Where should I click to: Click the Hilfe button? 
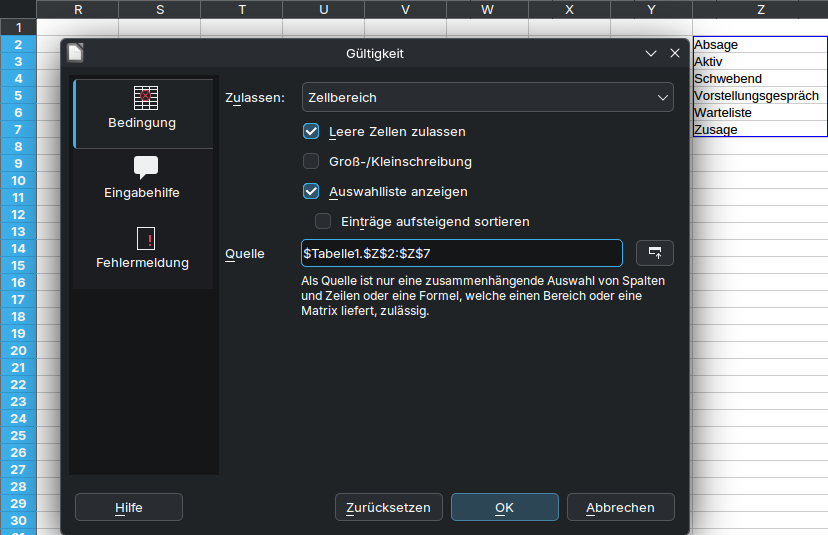129,507
